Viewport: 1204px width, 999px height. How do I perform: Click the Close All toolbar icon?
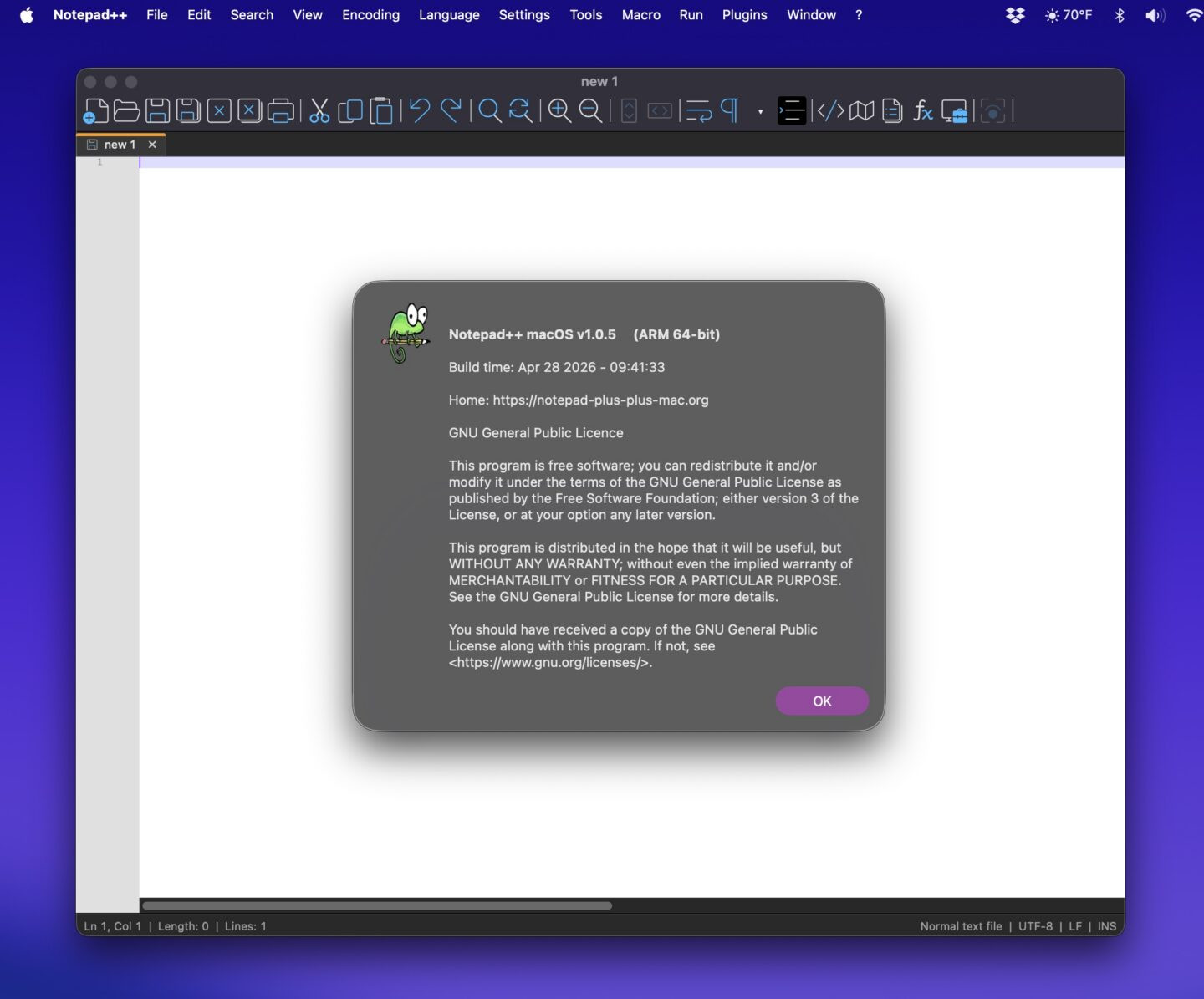pyautogui.click(x=249, y=111)
